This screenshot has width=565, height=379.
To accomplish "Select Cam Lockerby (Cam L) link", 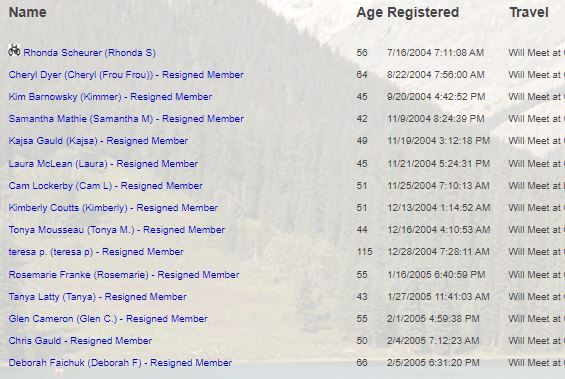I will tap(106, 186).
